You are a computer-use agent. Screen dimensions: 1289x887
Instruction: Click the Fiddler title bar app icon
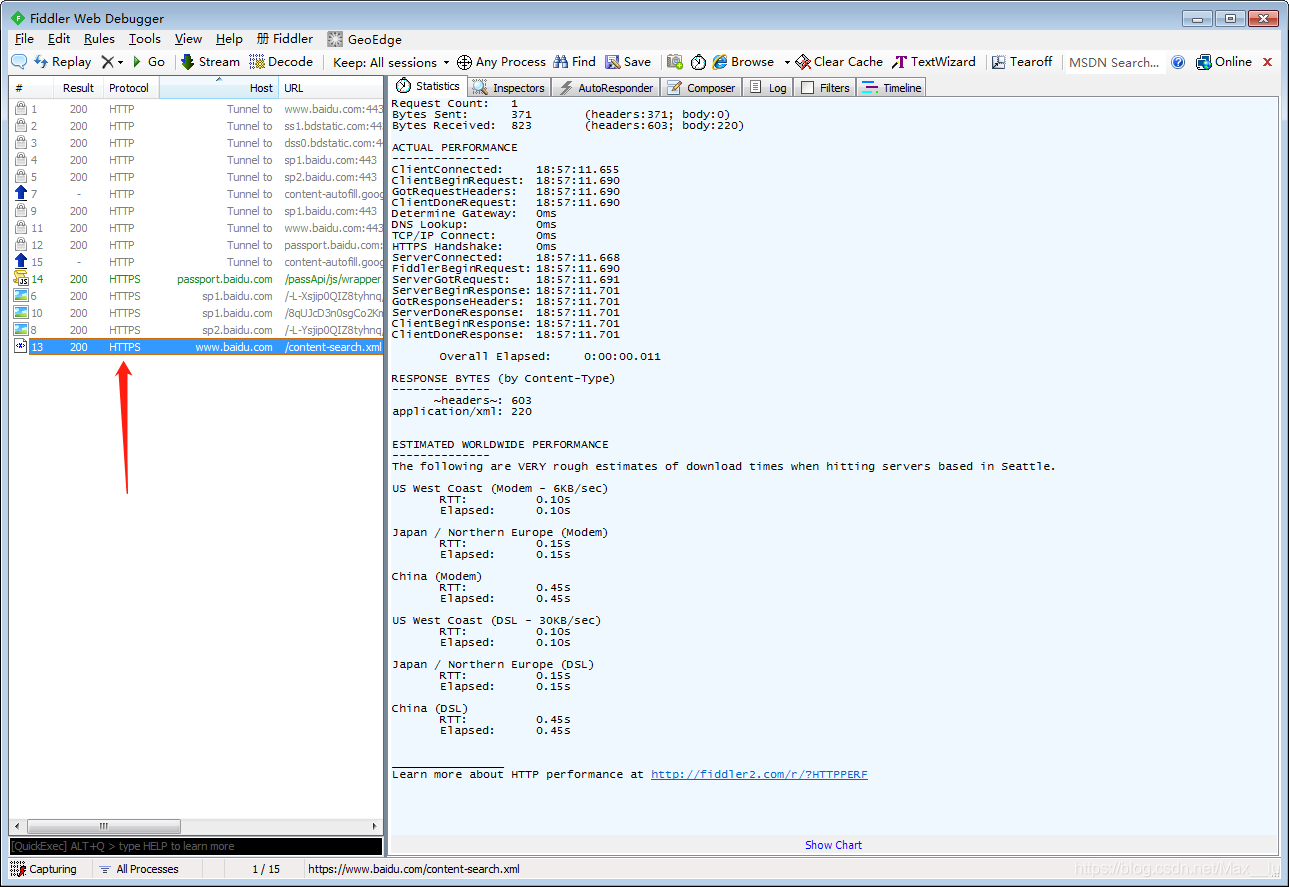[18, 18]
